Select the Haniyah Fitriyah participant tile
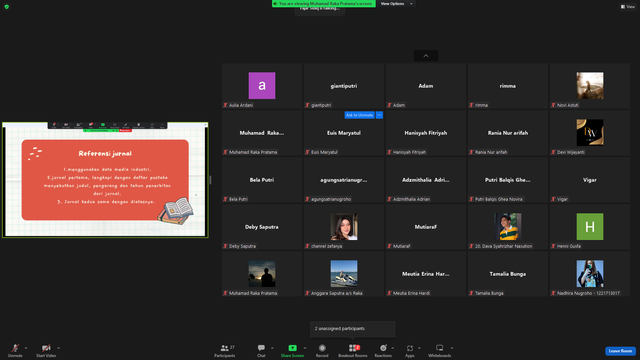Viewport: 640px width, 360px height. coord(426,133)
